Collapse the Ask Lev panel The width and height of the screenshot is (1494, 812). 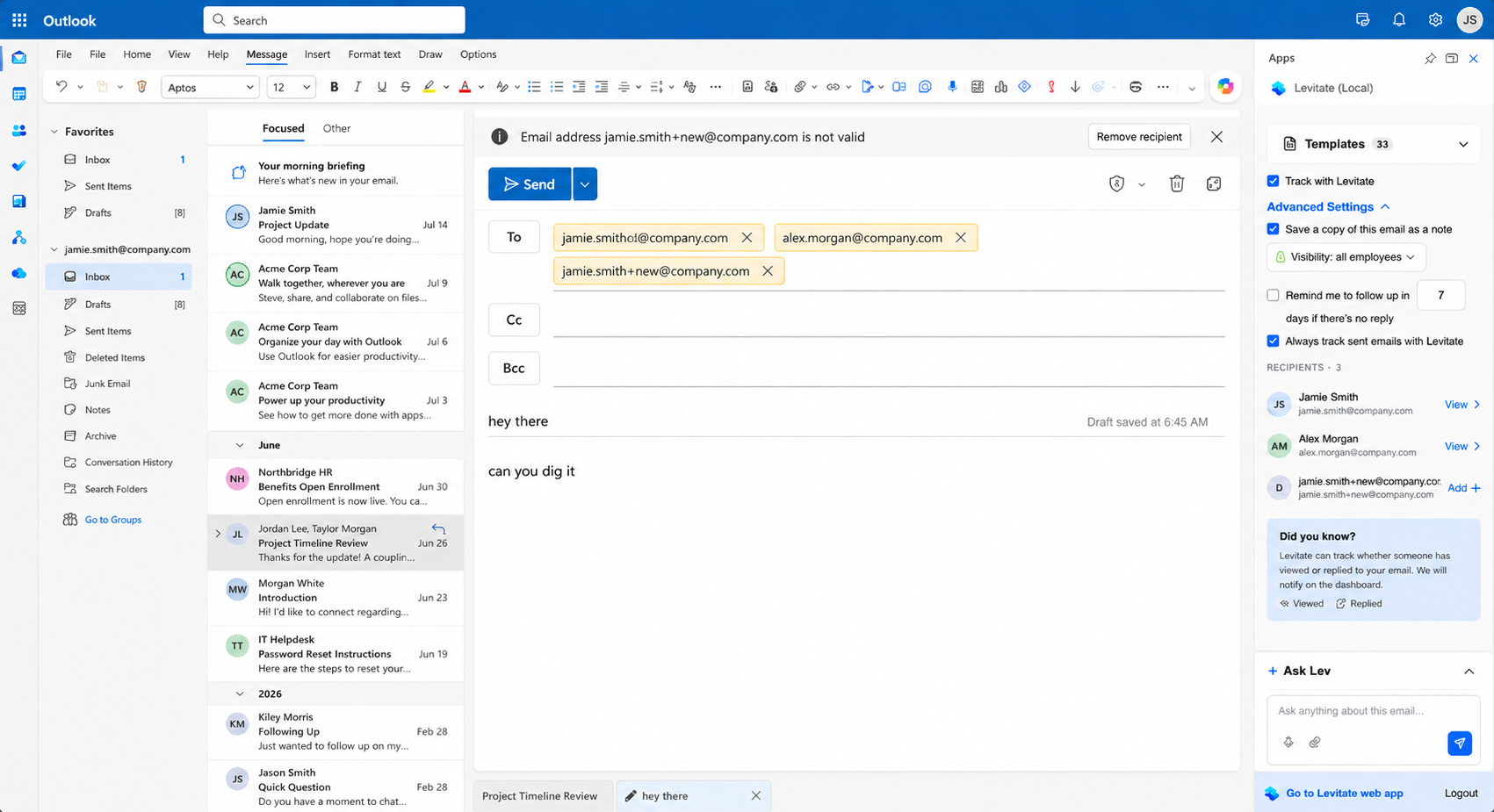pyautogui.click(x=1469, y=672)
